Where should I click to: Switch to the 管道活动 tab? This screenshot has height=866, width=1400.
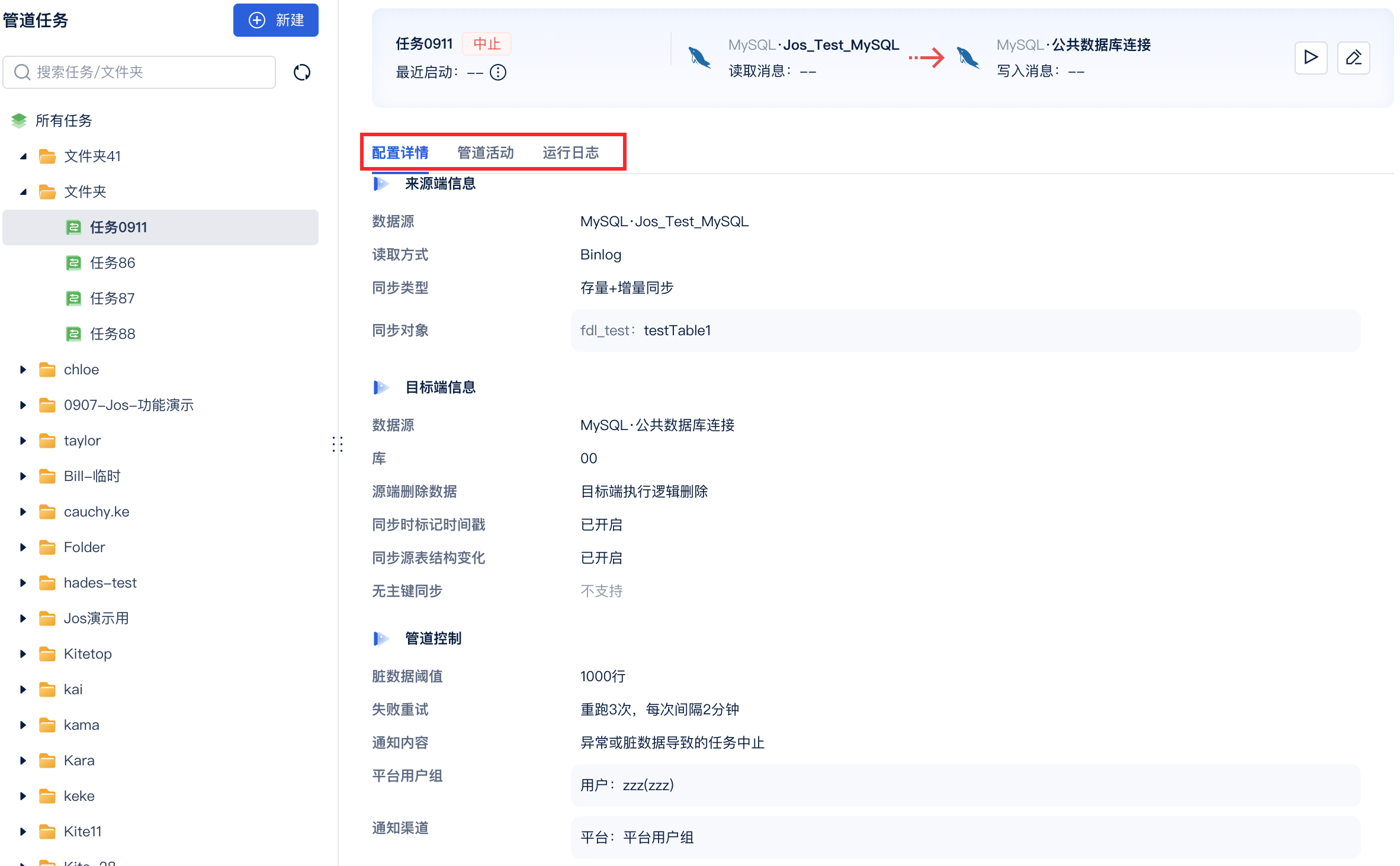tap(485, 153)
